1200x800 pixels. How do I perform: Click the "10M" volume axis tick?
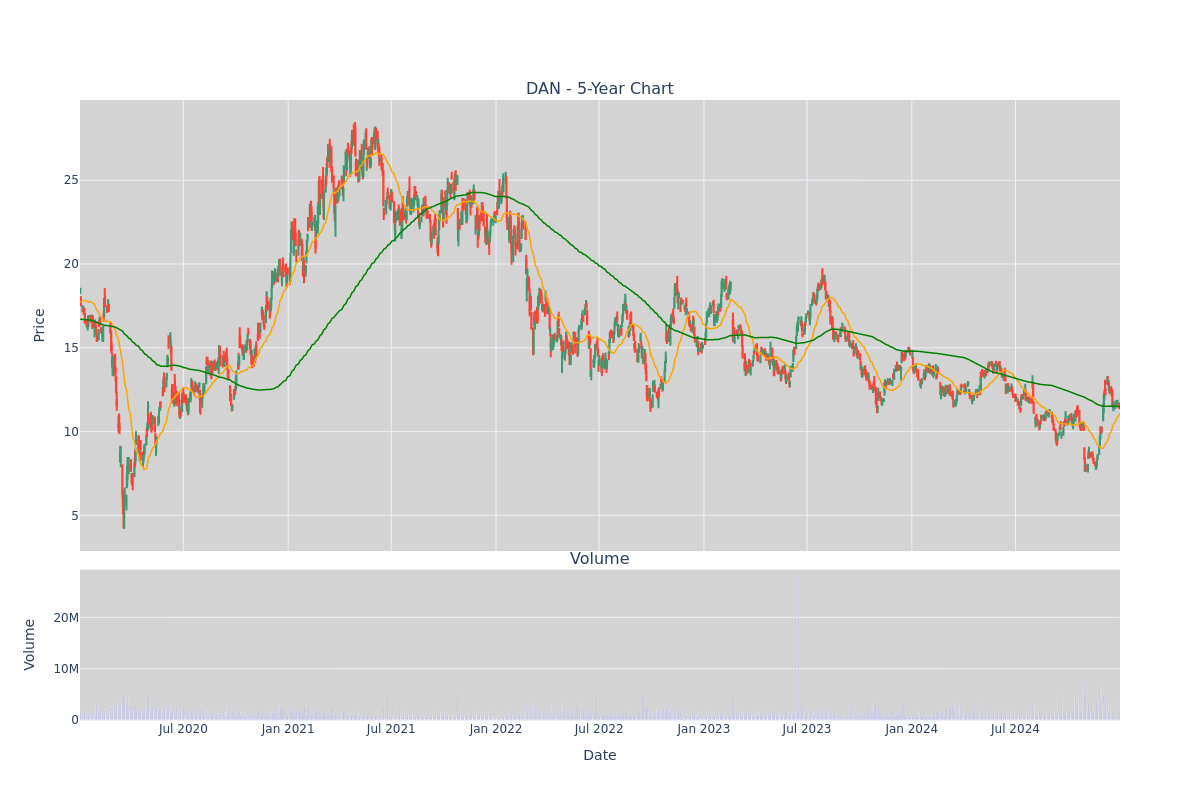point(67,669)
